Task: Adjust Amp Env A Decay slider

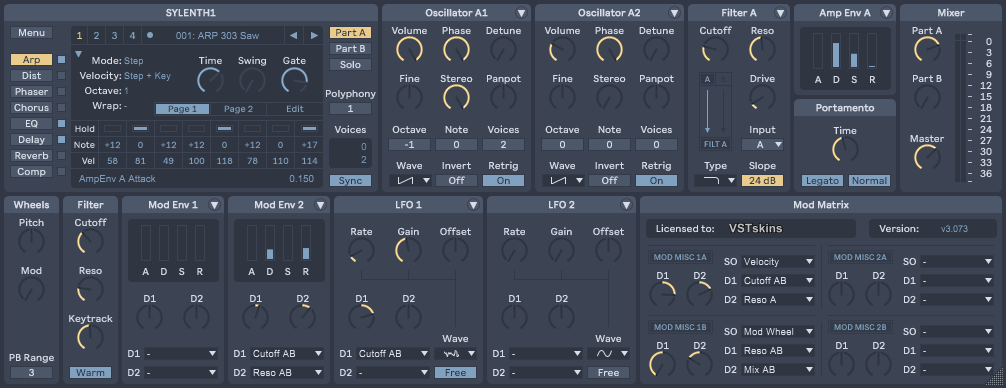Action: coord(836,51)
